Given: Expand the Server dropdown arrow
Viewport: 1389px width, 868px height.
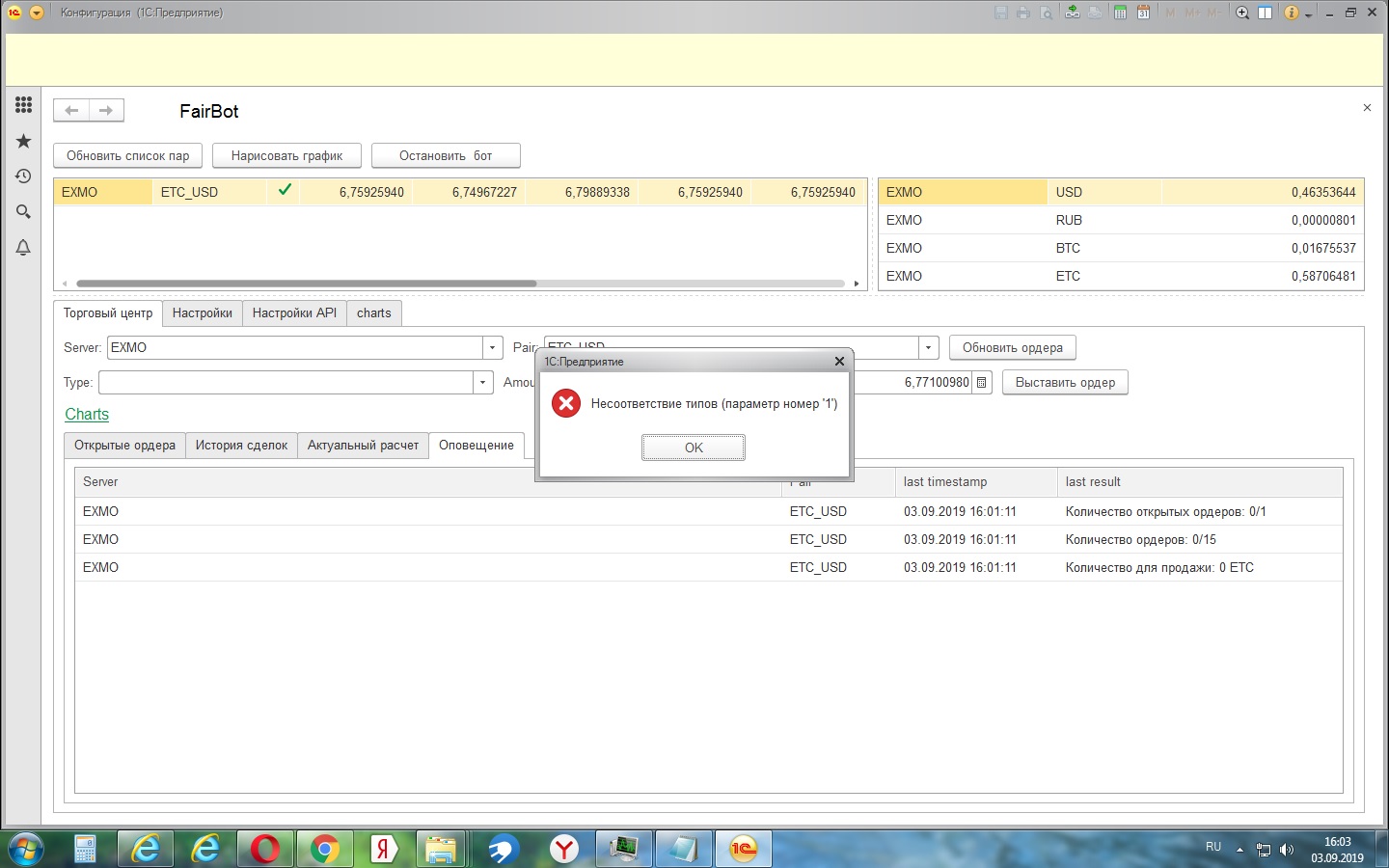Looking at the screenshot, I should coord(492,347).
